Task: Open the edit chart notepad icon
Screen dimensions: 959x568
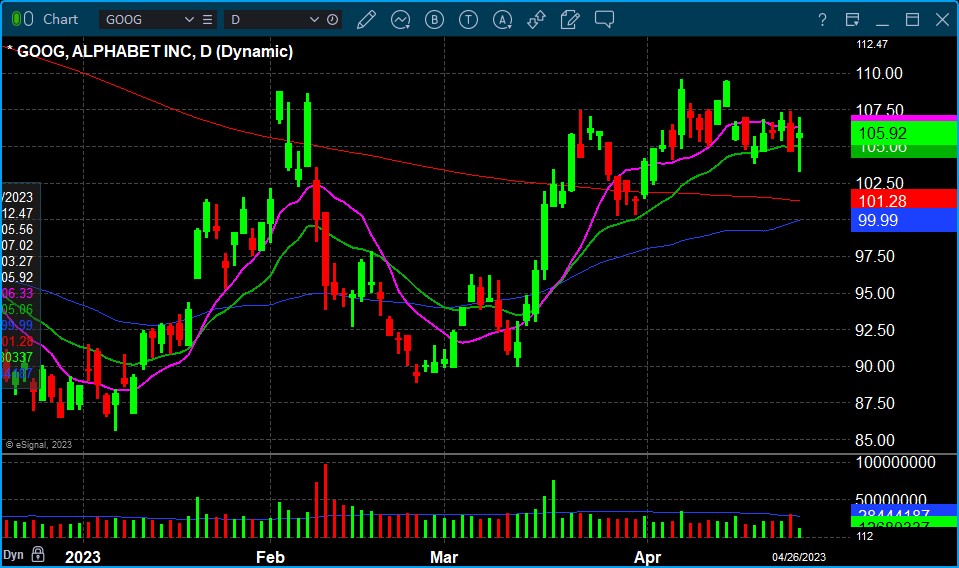Action: point(570,20)
